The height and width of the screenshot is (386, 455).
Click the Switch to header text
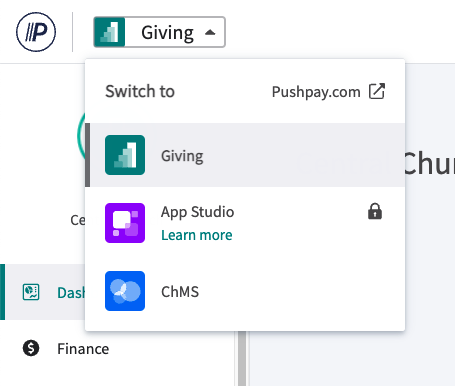tap(140, 91)
